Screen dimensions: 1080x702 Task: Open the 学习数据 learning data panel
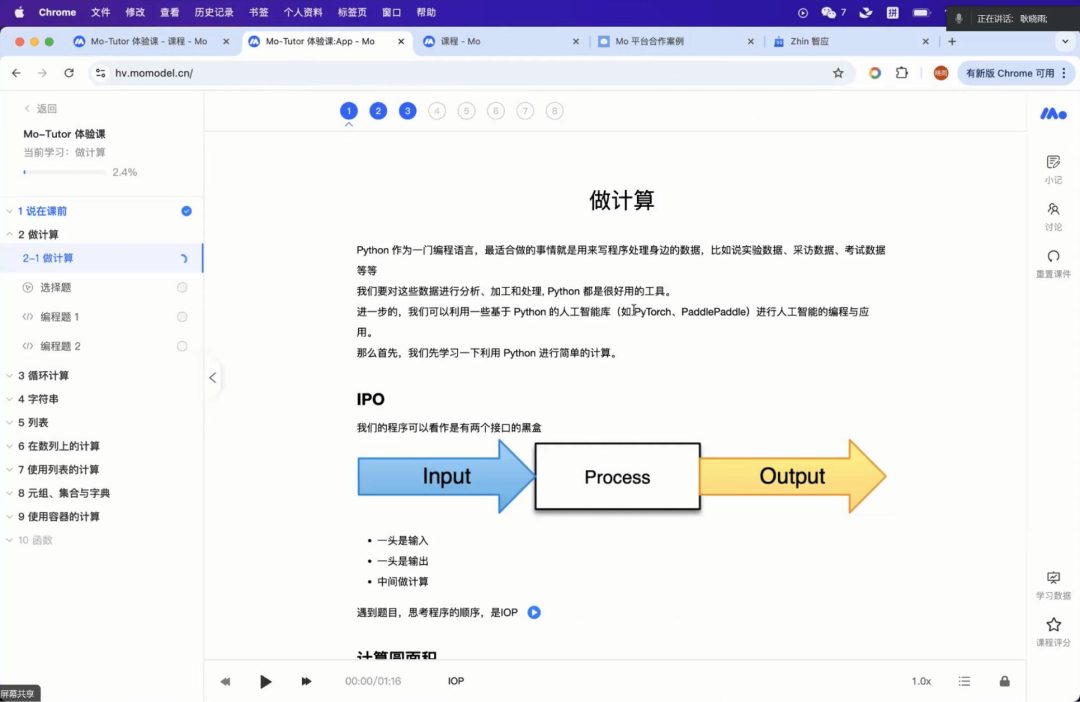(1053, 584)
